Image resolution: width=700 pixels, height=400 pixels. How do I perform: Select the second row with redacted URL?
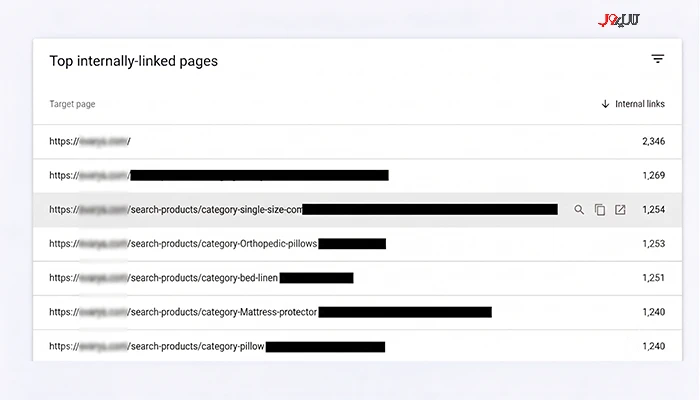click(357, 175)
